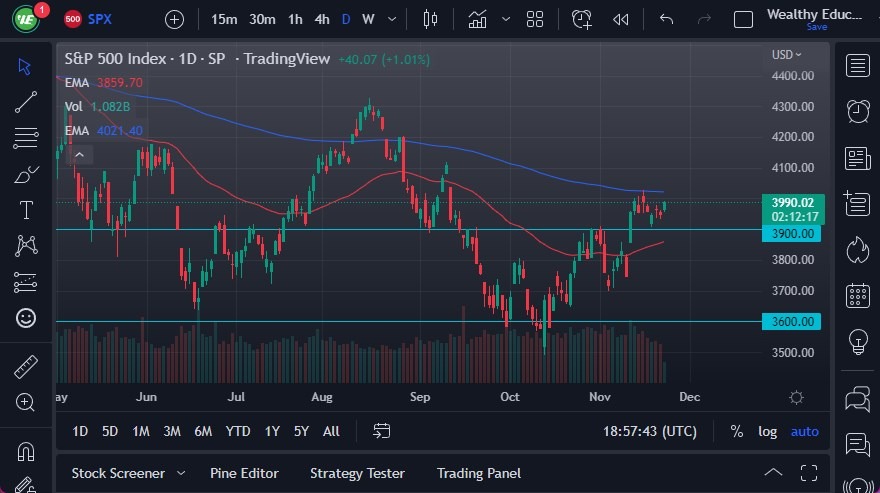Click the add symbol plus icon

coord(174,19)
